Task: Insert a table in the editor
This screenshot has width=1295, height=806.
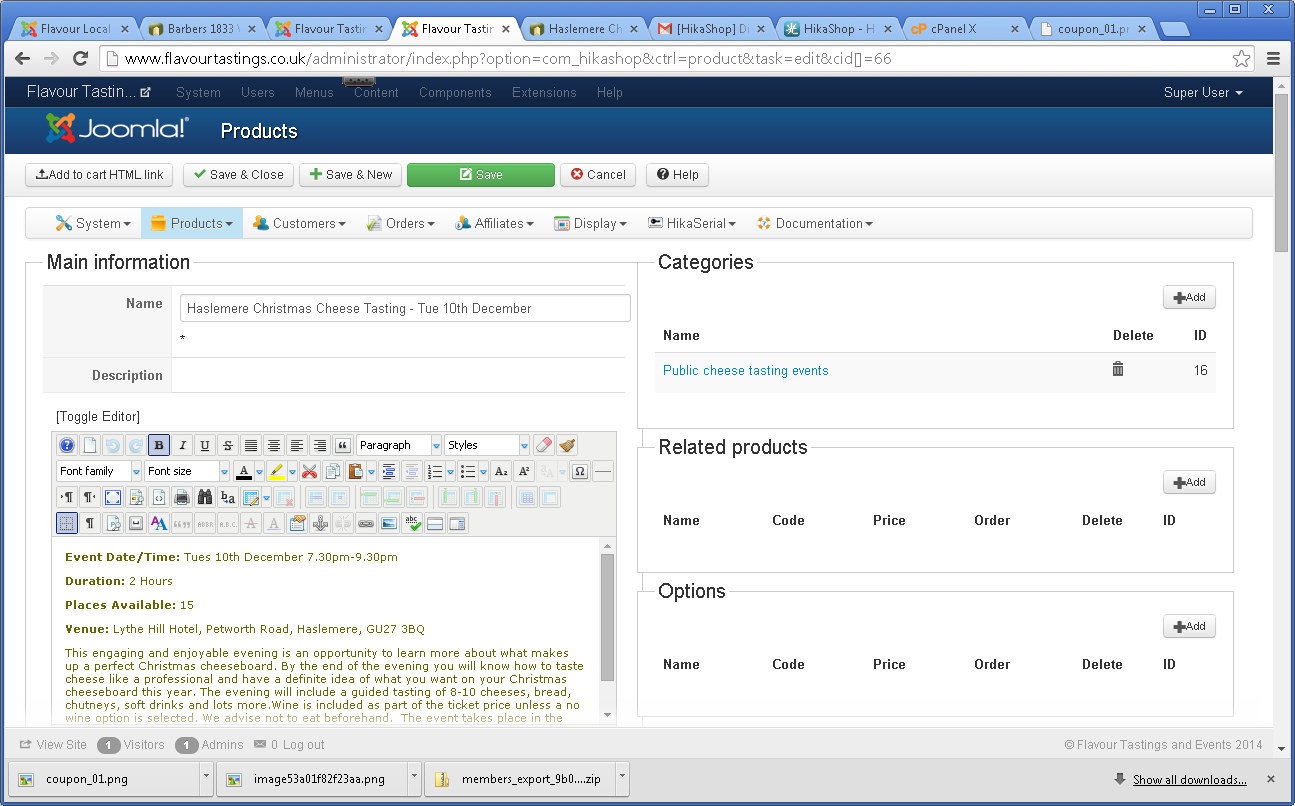Action: point(250,497)
